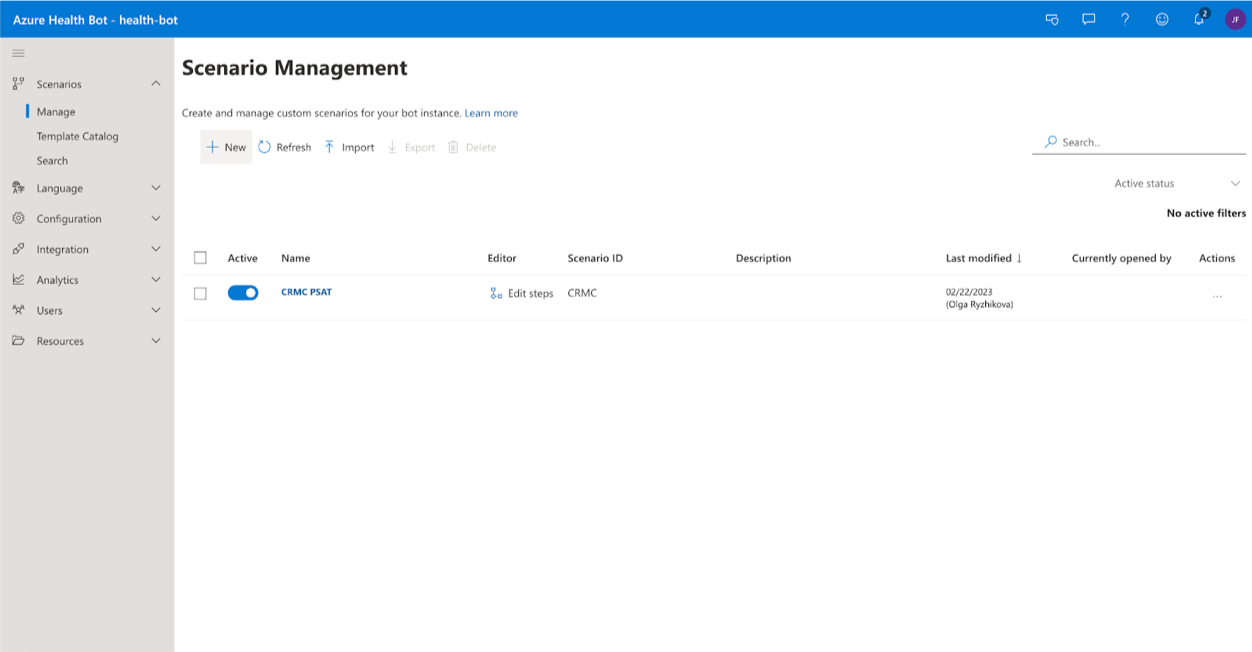
Task: Open the Search menu item under Scenarios
Action: point(52,160)
